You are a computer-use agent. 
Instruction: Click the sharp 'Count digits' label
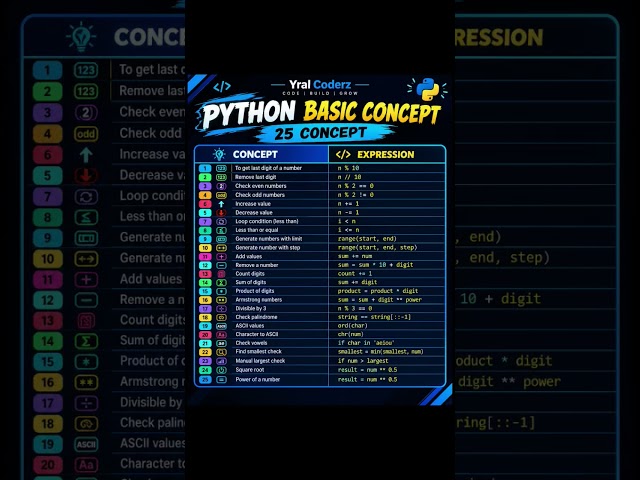click(250, 273)
